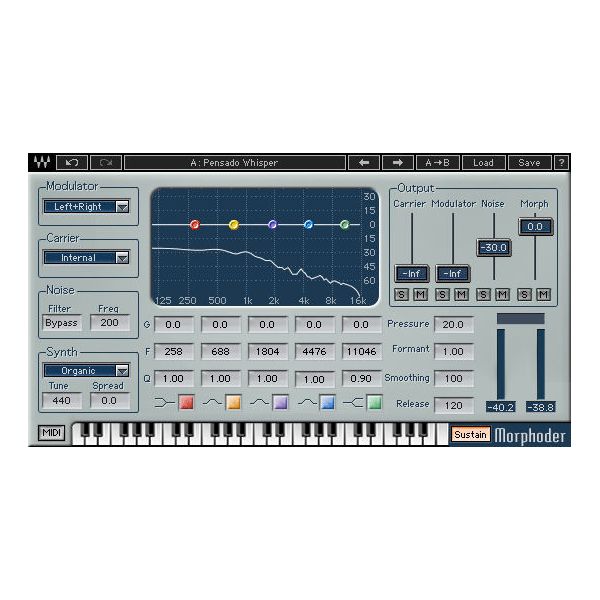
Task: Open the Modulator Left+Right dropdown
Action: coord(86,207)
